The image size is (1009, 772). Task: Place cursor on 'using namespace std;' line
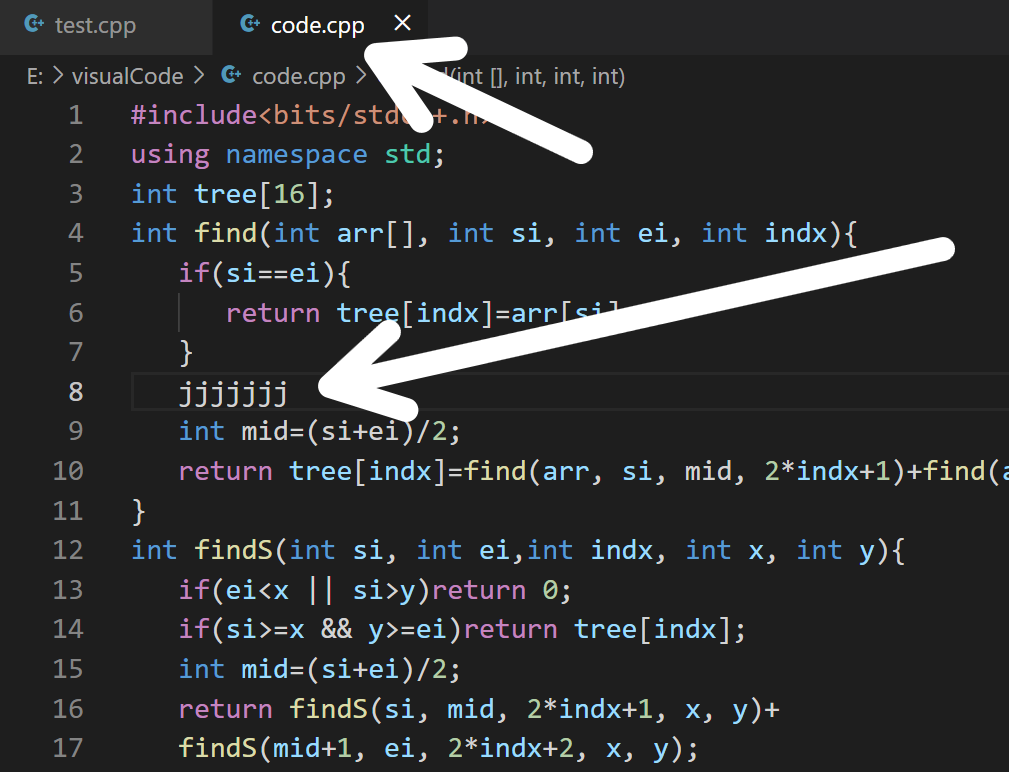[x=288, y=155]
